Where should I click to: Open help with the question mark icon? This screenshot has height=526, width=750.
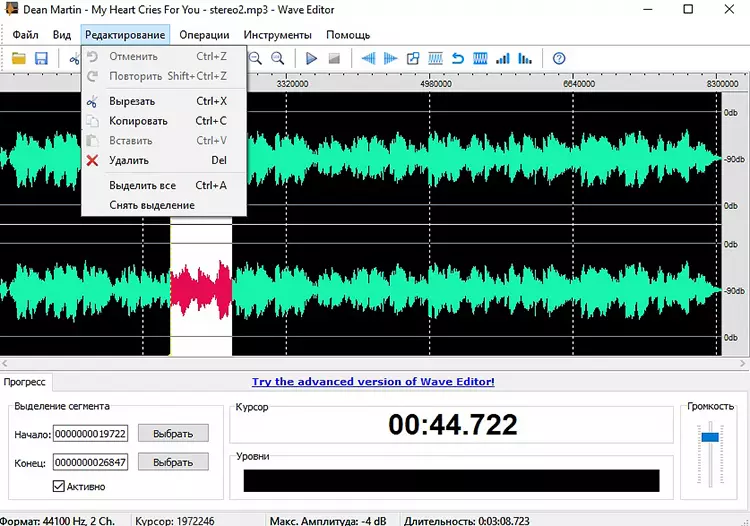click(559, 58)
